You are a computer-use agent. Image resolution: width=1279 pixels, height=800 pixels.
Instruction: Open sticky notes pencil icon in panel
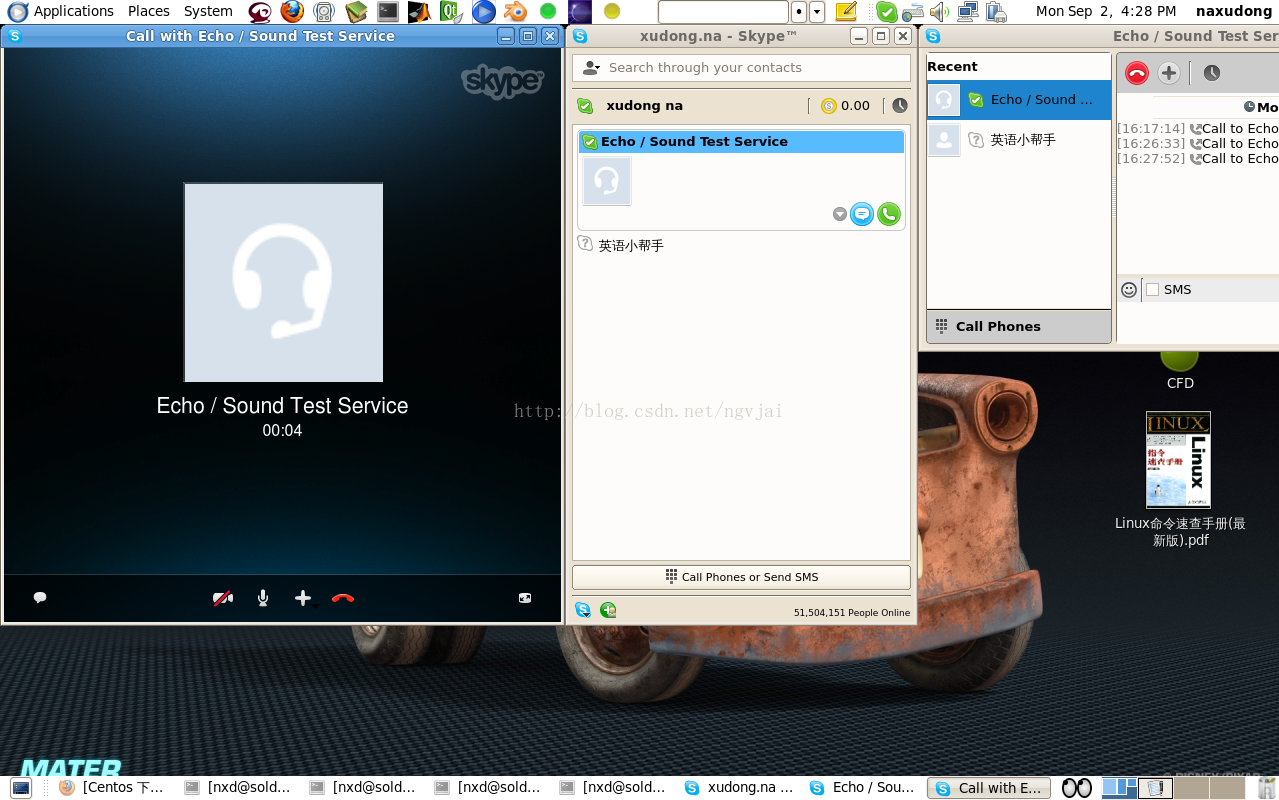click(x=846, y=12)
